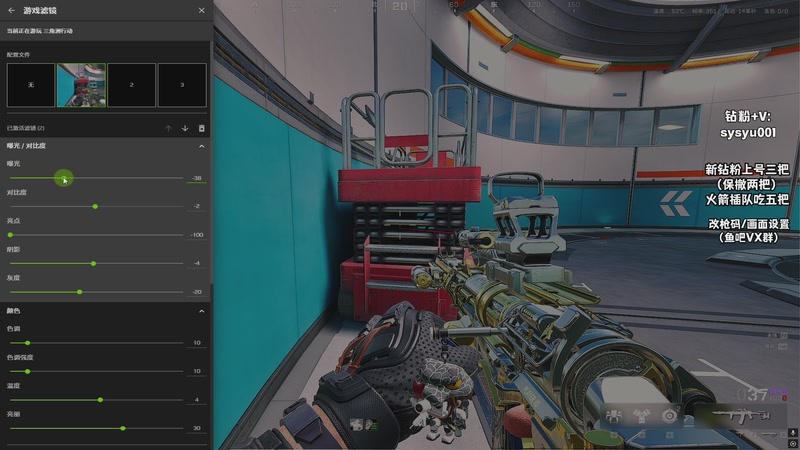Click the 色调 value field showing 10
The width and height of the screenshot is (800, 450).
[x=197, y=343]
